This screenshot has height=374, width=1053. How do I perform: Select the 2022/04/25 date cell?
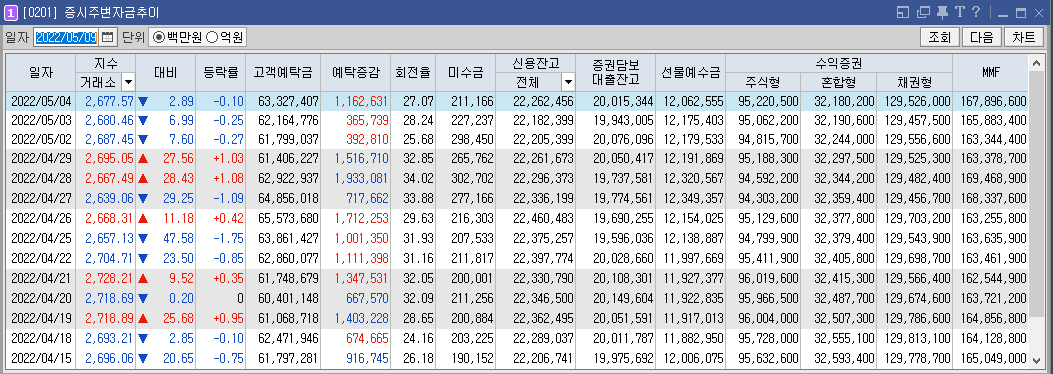[41, 238]
